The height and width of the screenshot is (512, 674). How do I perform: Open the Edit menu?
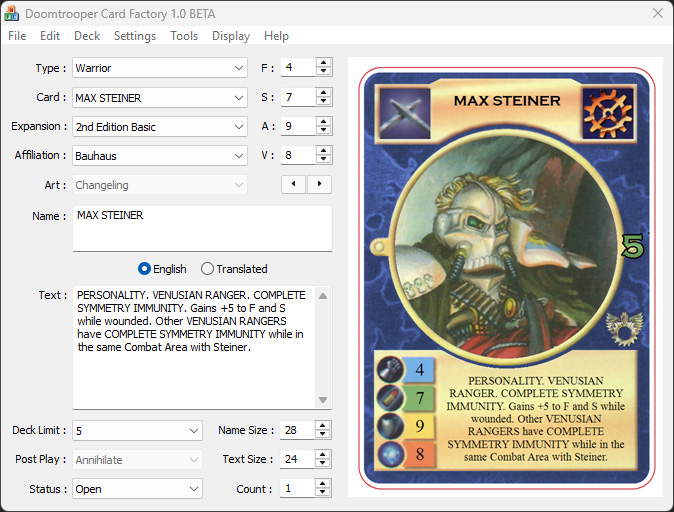tap(50, 36)
